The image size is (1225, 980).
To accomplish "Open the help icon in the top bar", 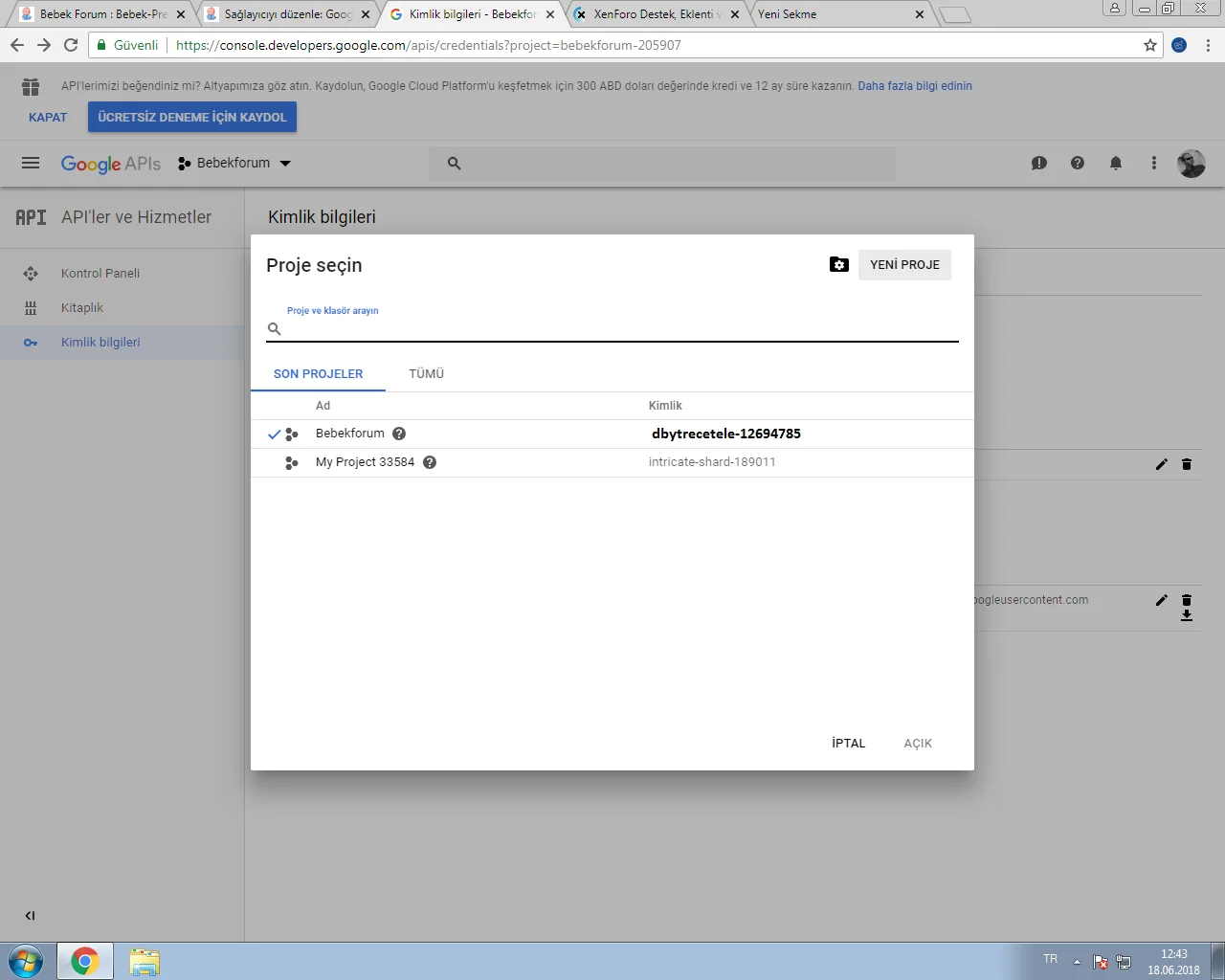I will pos(1077,163).
